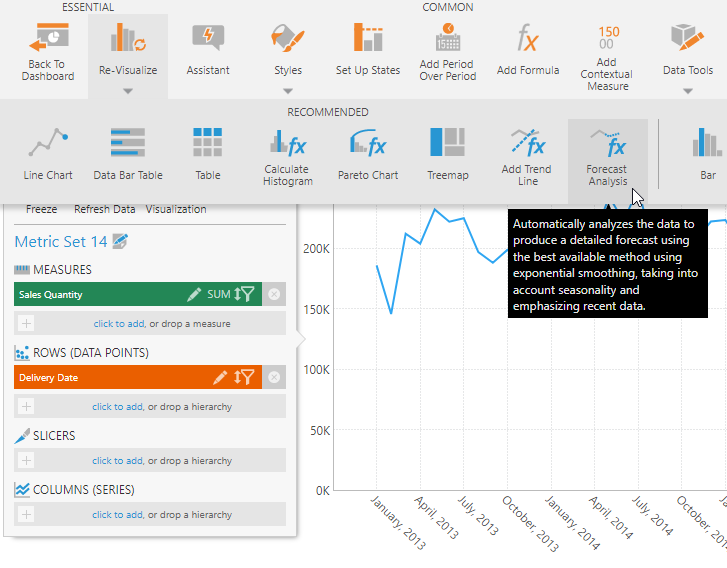Image resolution: width=727 pixels, height=568 pixels.
Task: Click the 'click to add' link under Slicers
Action: click(x=117, y=461)
